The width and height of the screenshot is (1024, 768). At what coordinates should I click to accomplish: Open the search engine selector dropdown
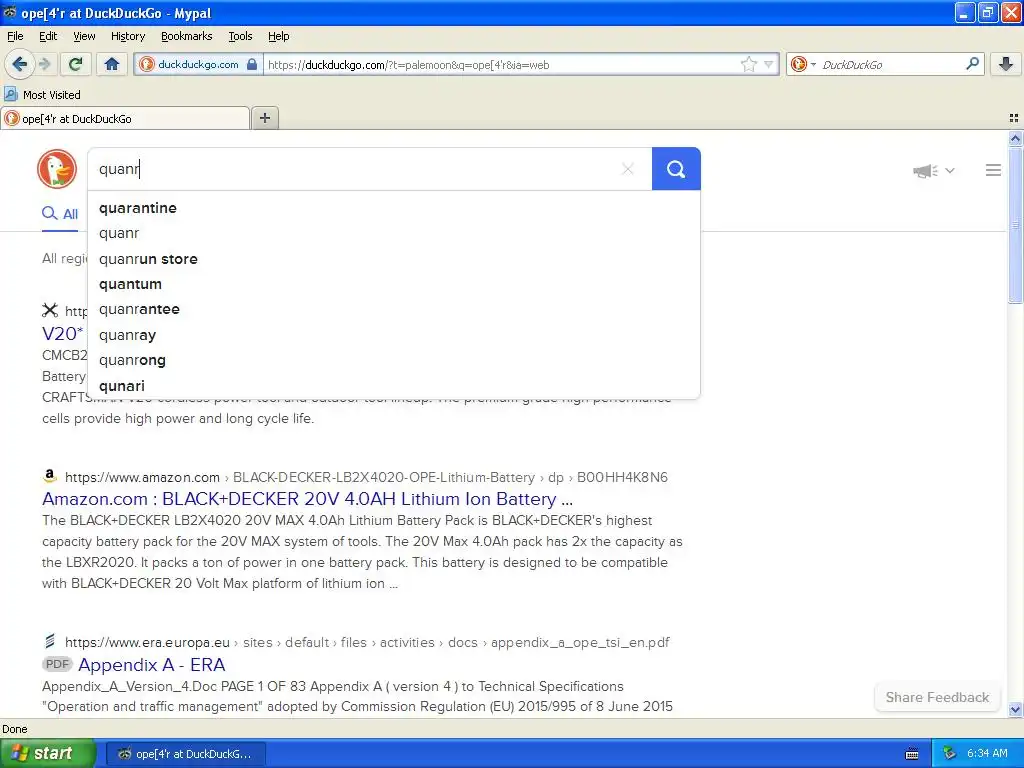pos(803,64)
